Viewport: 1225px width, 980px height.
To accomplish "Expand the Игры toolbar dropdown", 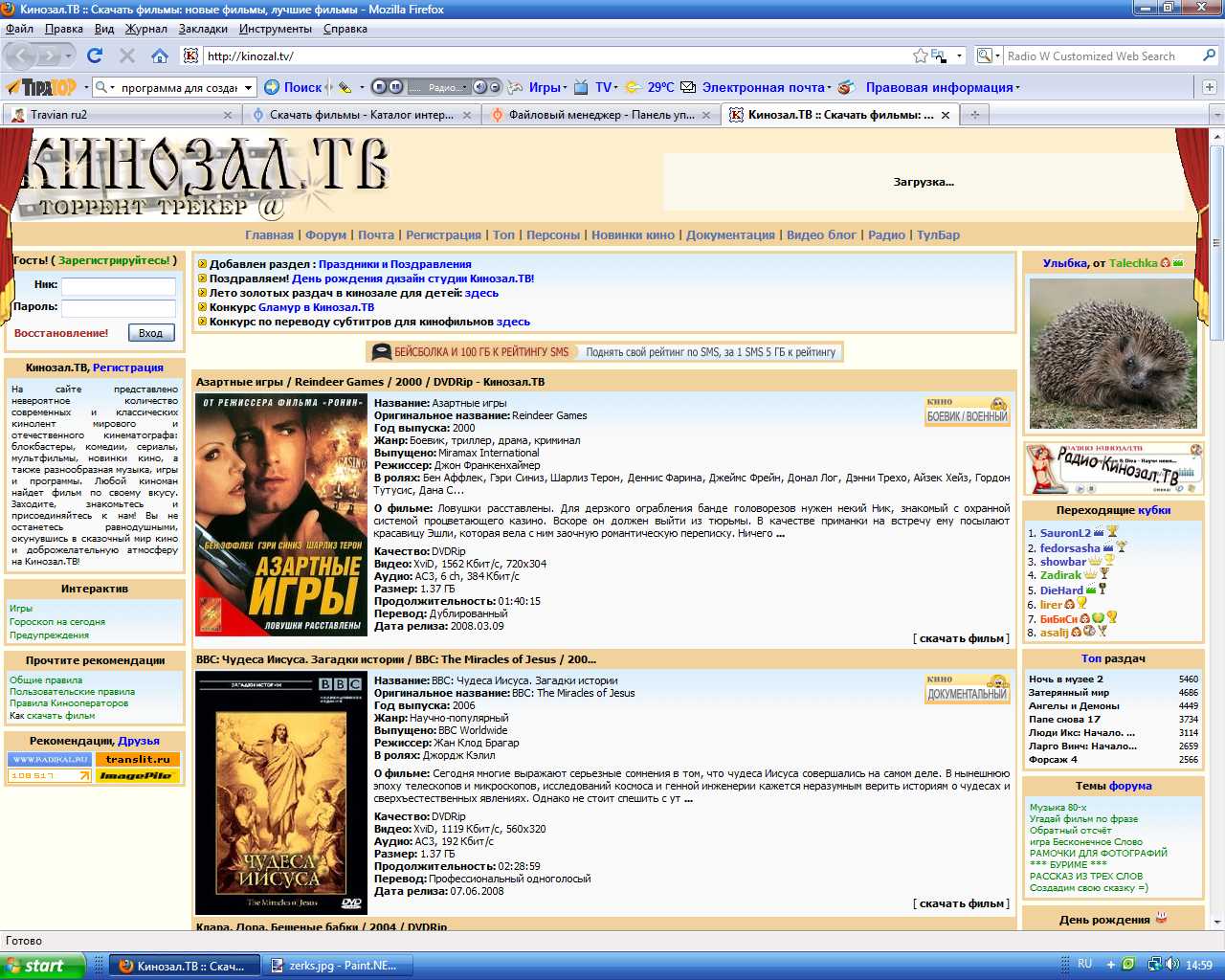I will 566,88.
